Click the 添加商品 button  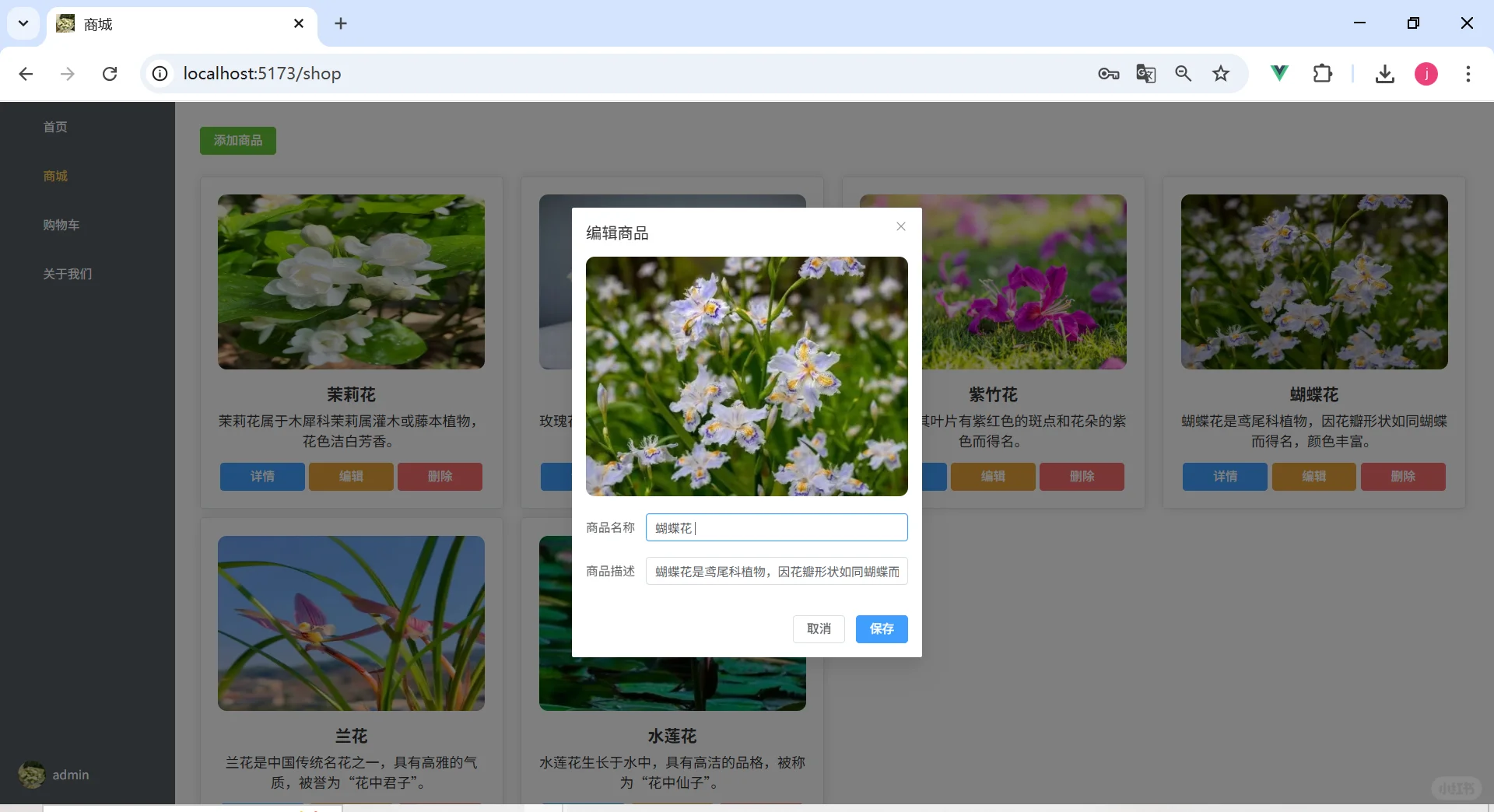(237, 141)
